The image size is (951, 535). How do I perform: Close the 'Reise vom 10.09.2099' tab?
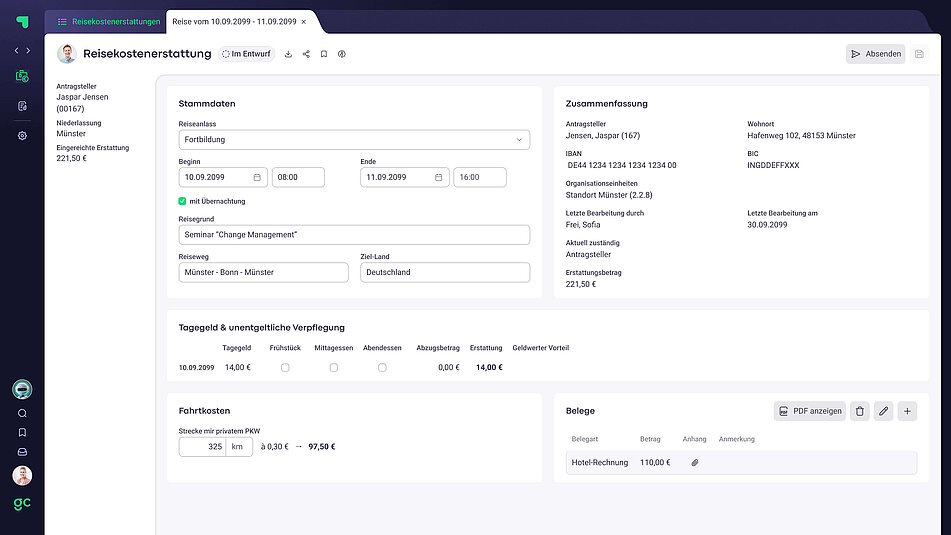304,21
